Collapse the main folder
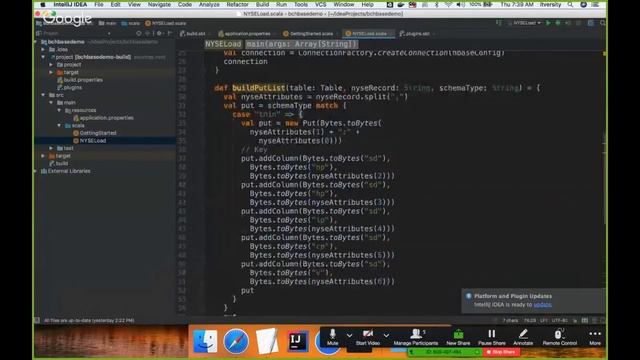 click(51, 102)
